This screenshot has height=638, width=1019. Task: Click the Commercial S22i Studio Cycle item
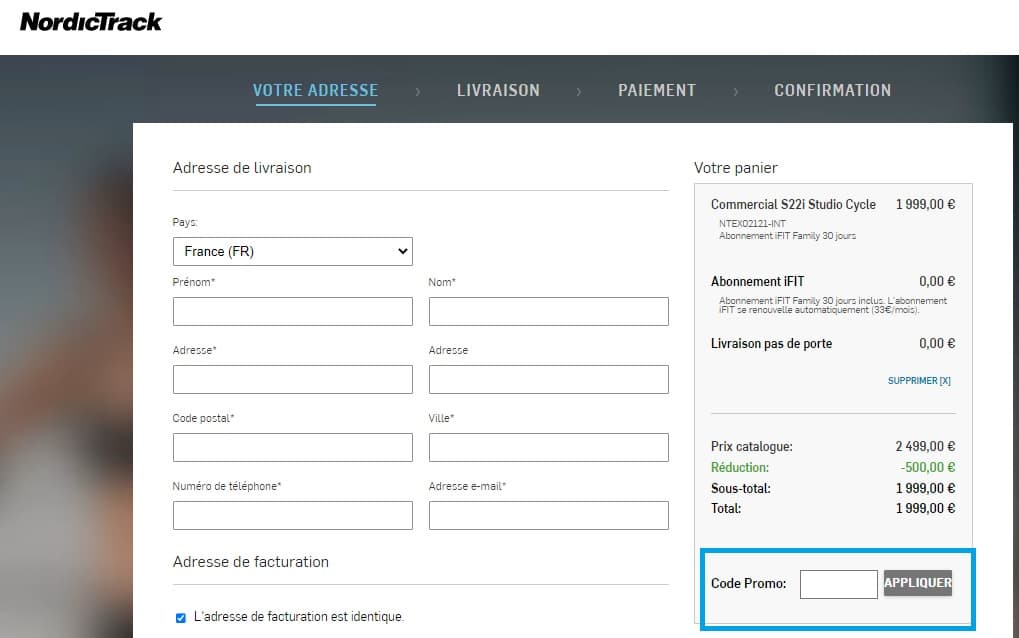click(793, 204)
